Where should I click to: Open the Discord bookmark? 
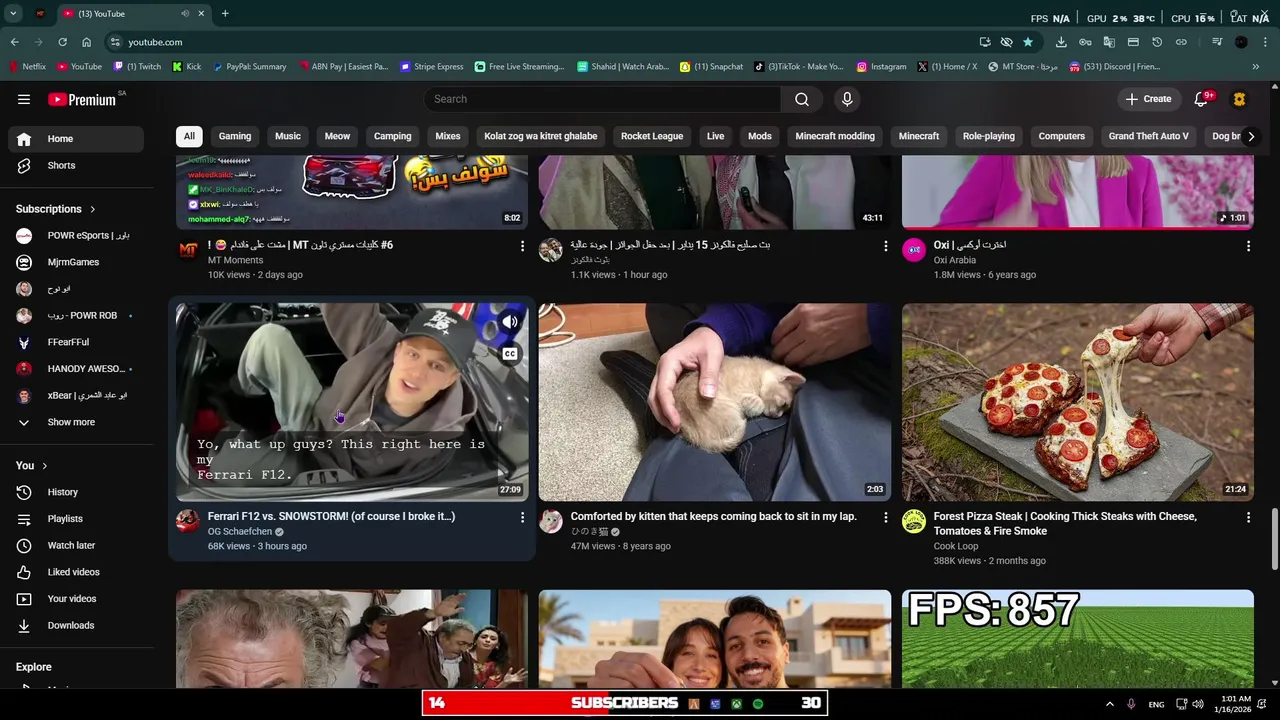point(1115,67)
